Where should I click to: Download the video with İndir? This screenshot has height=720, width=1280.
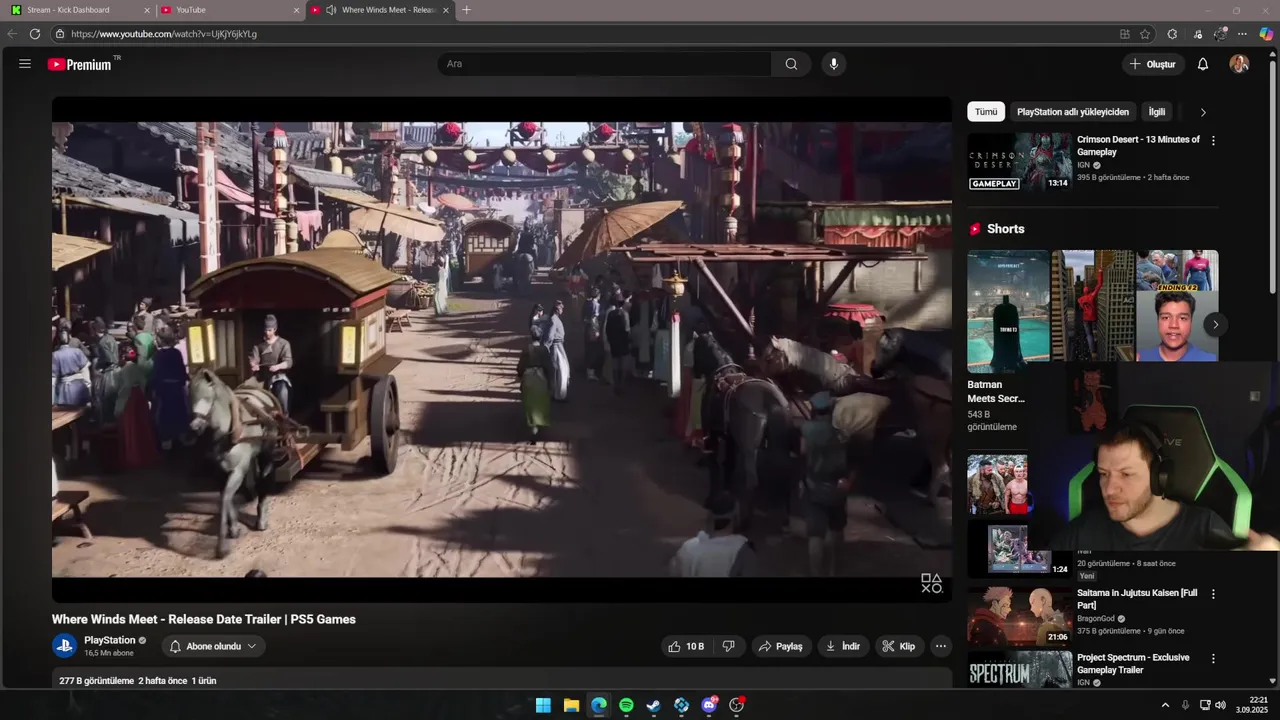(842, 646)
